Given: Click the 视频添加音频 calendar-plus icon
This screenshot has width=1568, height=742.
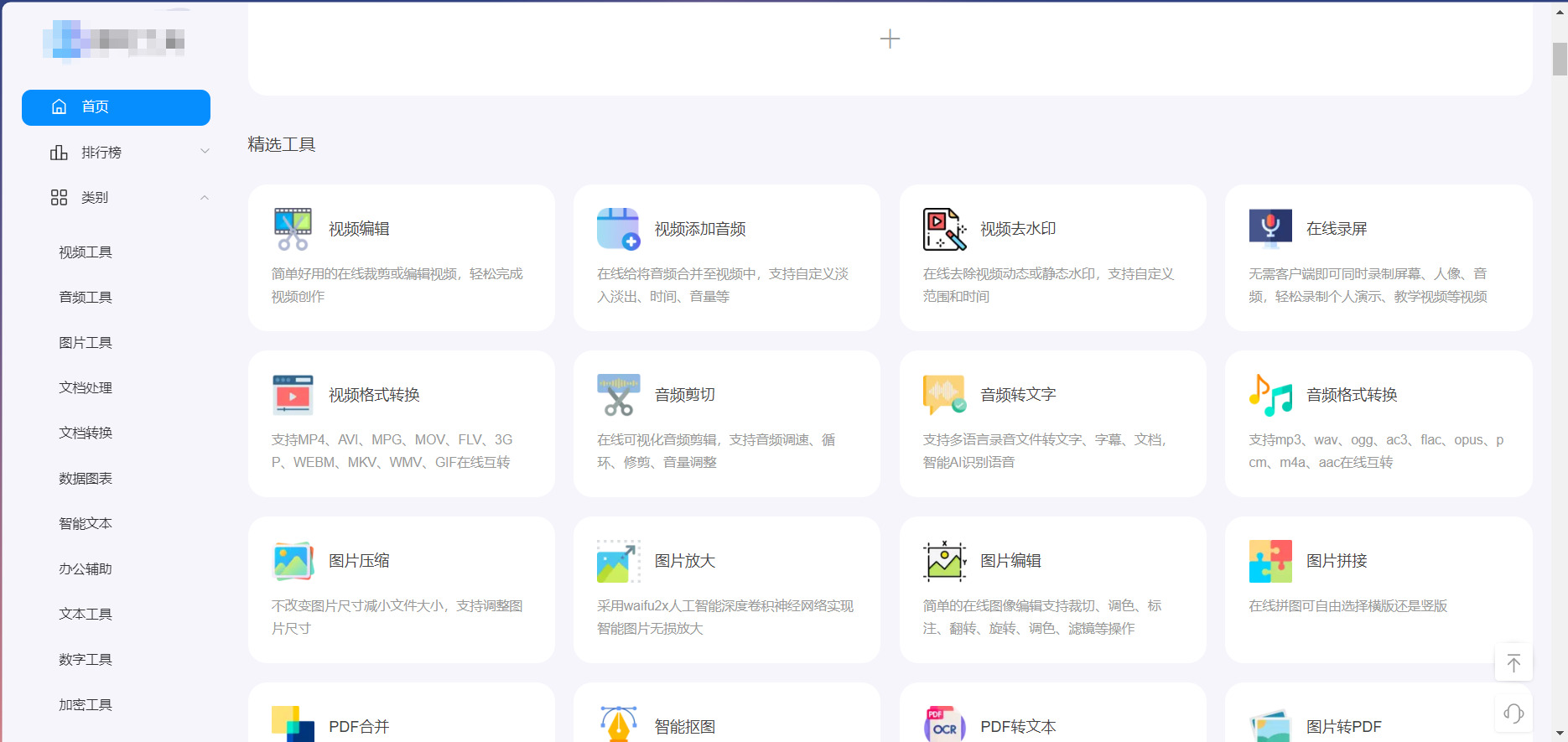Looking at the screenshot, I should [x=618, y=229].
